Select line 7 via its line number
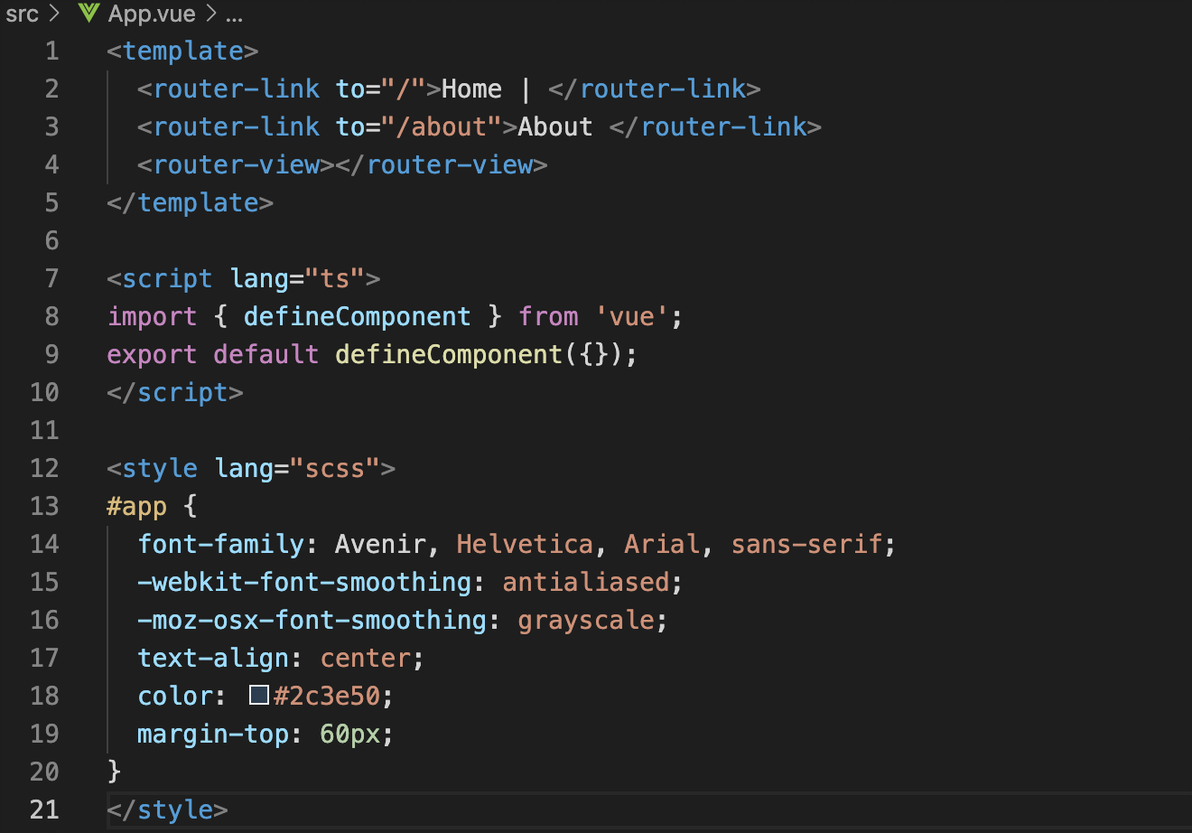Viewport: 1192px width, 833px height. click(51, 278)
